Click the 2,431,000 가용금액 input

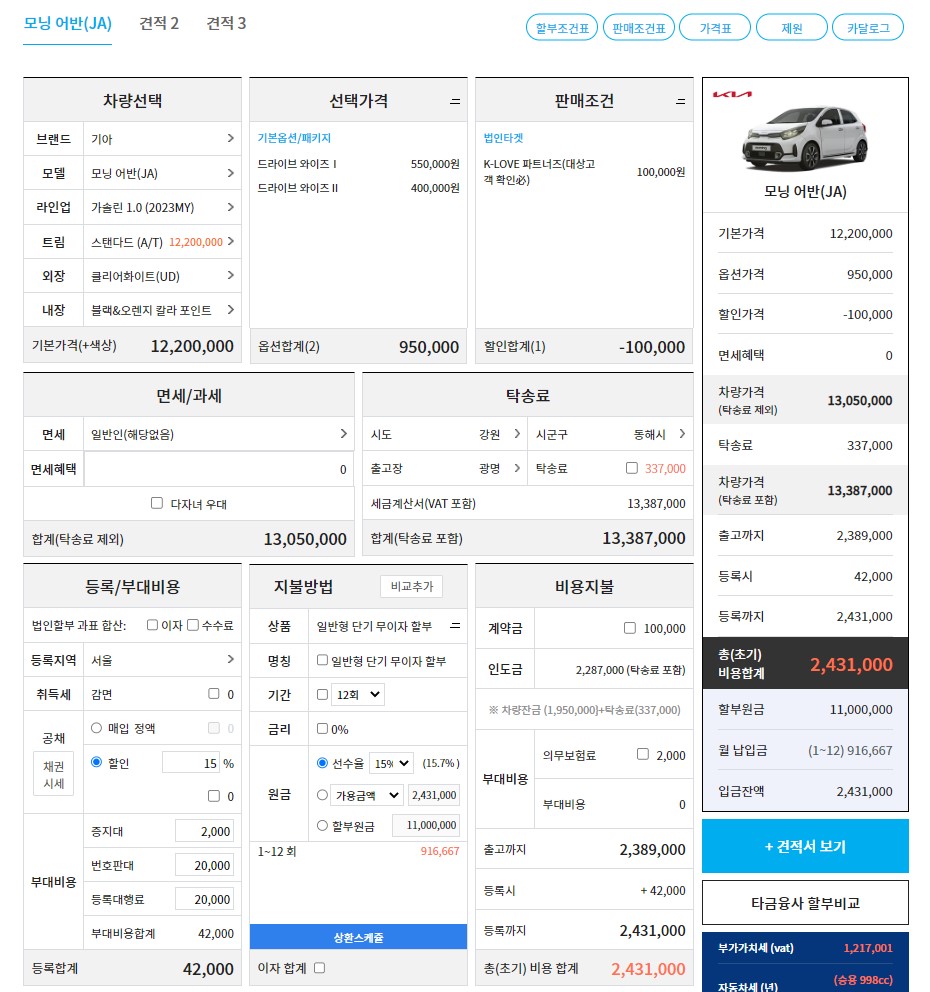433,795
